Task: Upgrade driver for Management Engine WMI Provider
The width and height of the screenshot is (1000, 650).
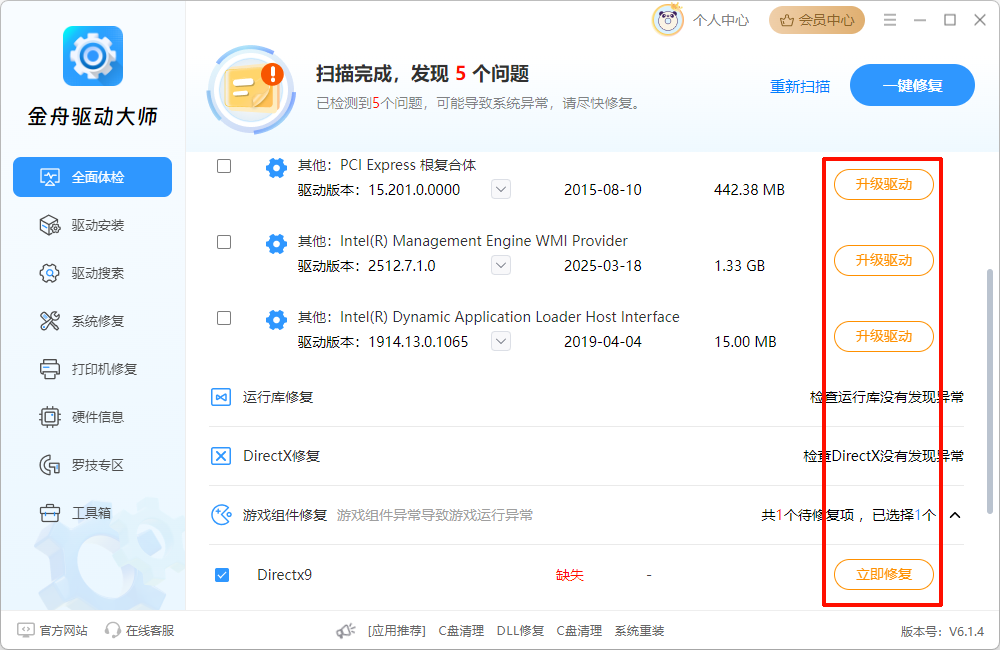Action: [x=884, y=260]
